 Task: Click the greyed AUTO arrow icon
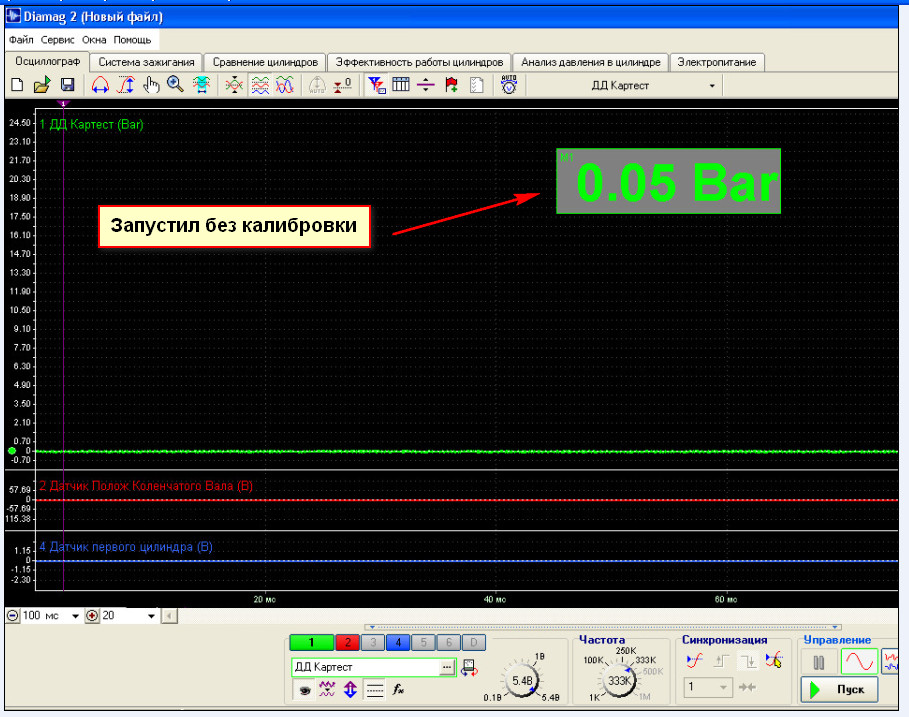[x=317, y=85]
